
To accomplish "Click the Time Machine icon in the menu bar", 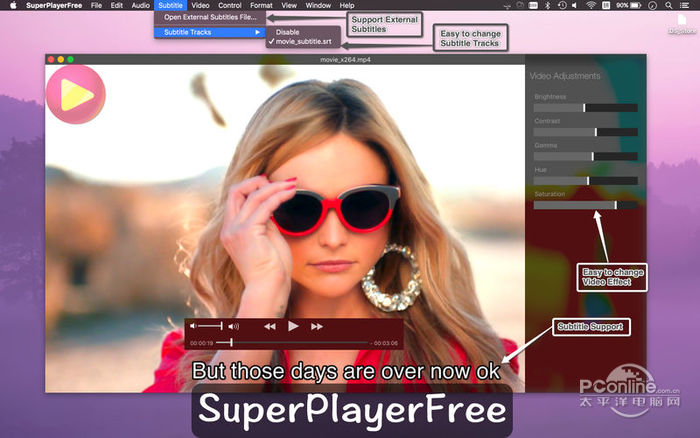I will [562, 5].
